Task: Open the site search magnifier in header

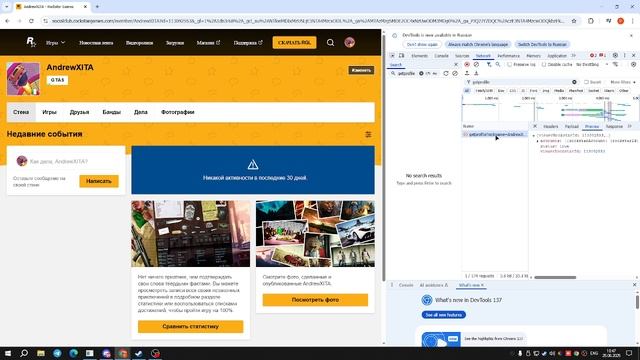Action: pyautogui.click(x=330, y=42)
